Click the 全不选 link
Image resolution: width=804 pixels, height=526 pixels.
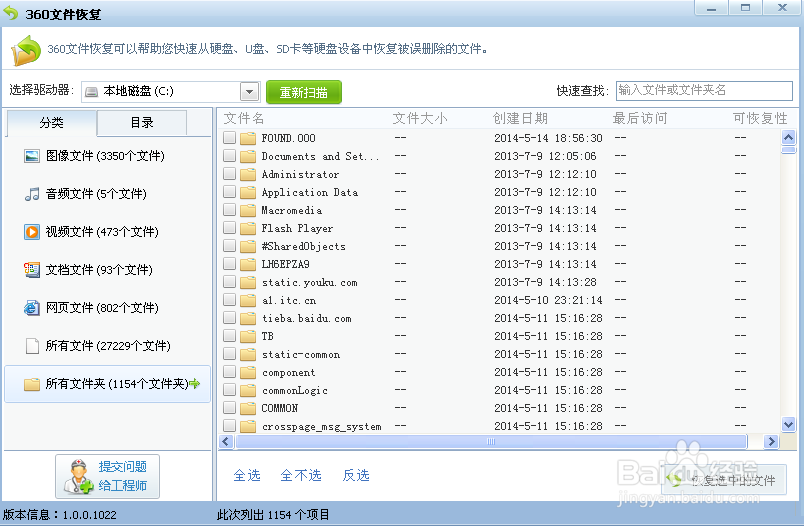click(301, 475)
